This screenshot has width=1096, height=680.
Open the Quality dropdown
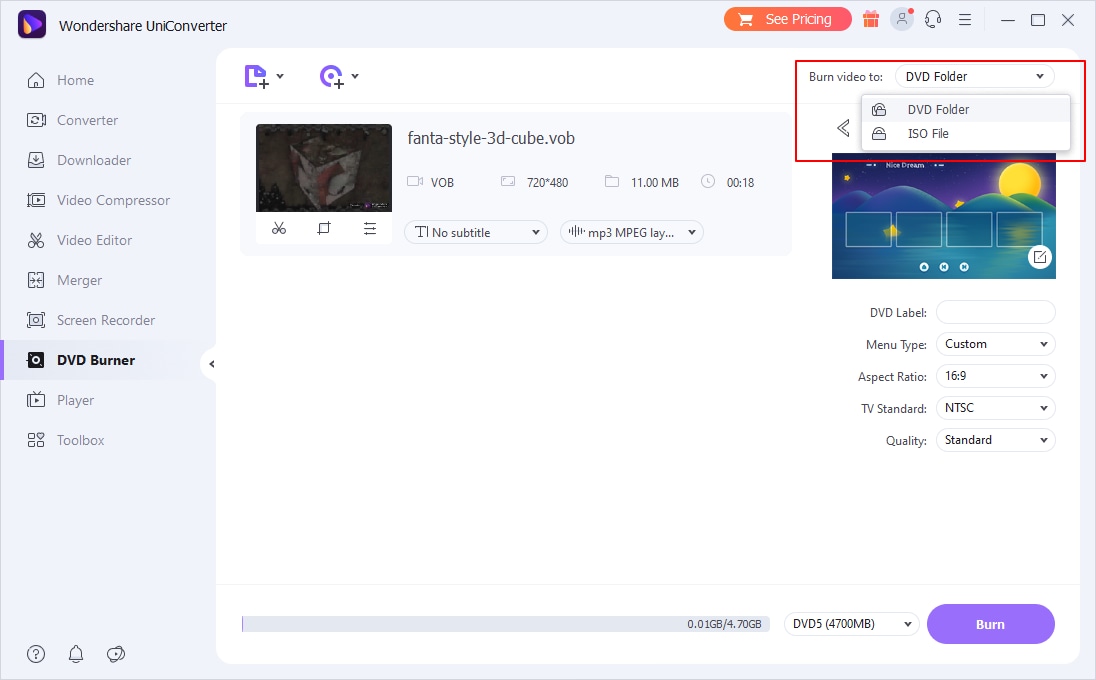coord(995,440)
